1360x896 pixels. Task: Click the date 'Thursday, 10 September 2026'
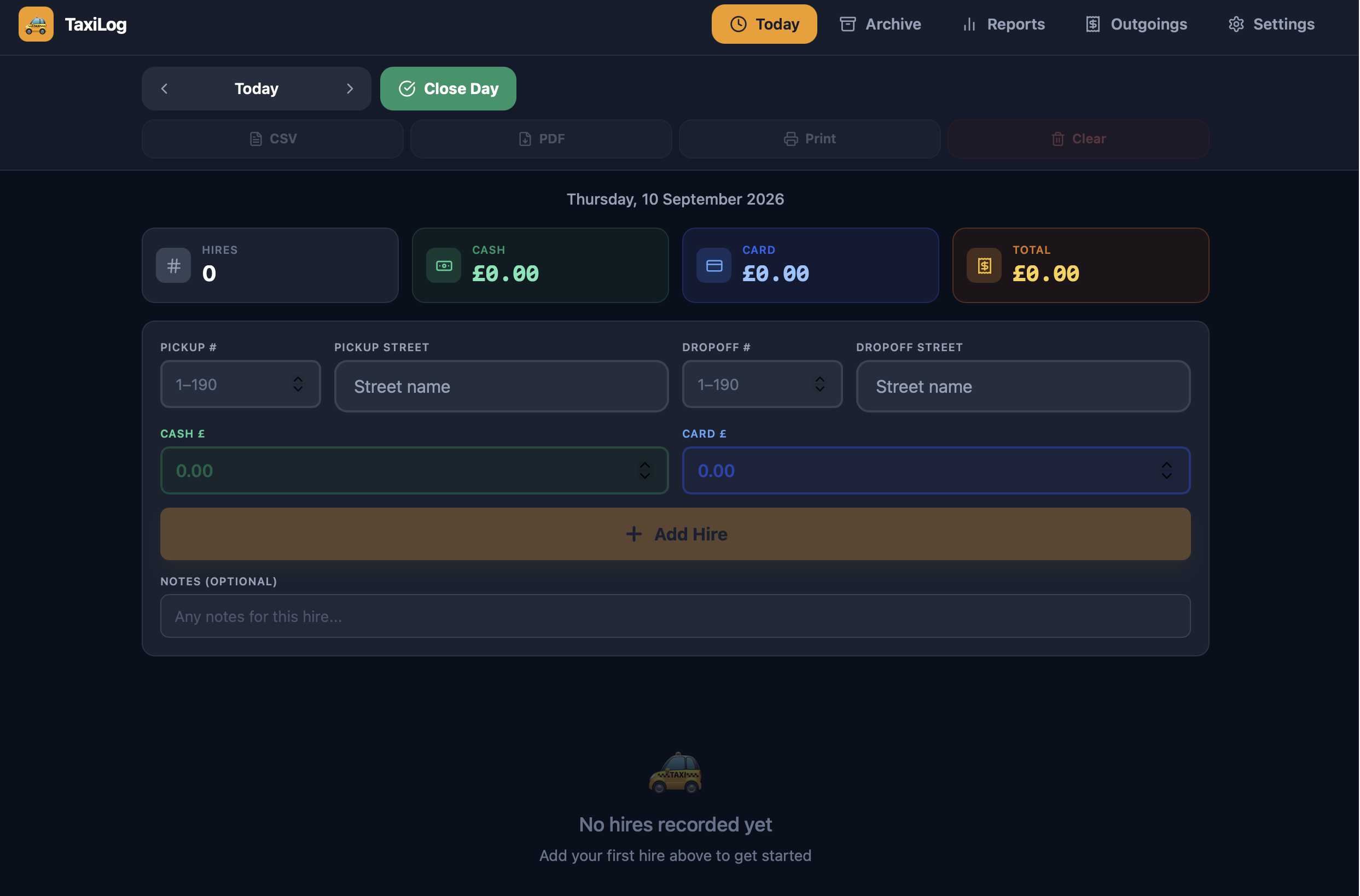point(676,200)
